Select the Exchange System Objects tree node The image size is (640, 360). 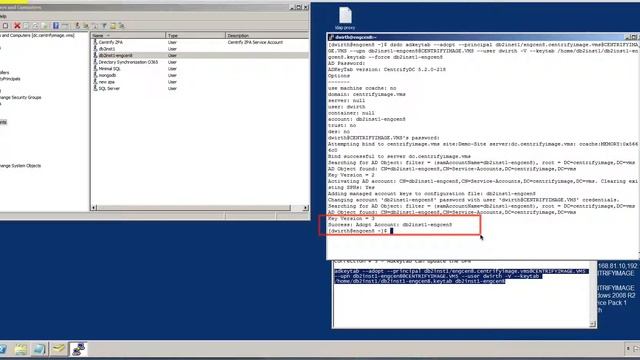[20, 165]
